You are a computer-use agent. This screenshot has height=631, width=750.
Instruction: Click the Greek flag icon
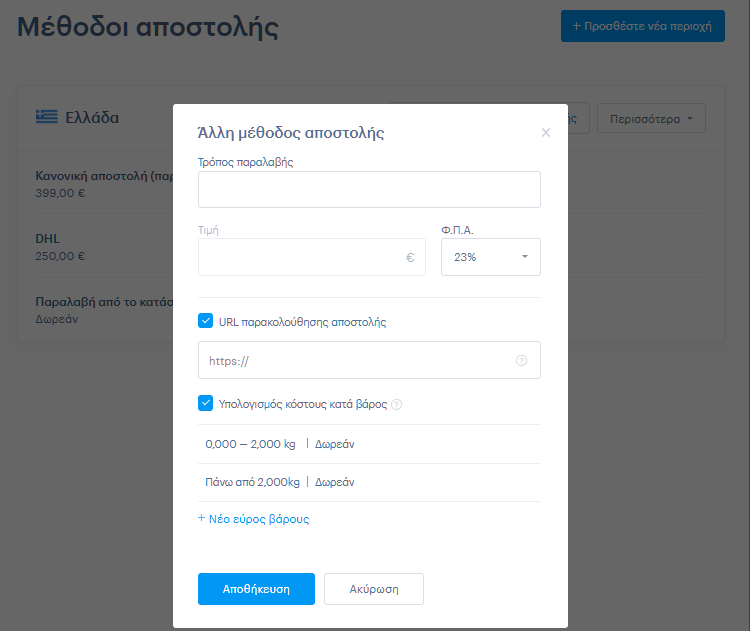(x=47, y=116)
